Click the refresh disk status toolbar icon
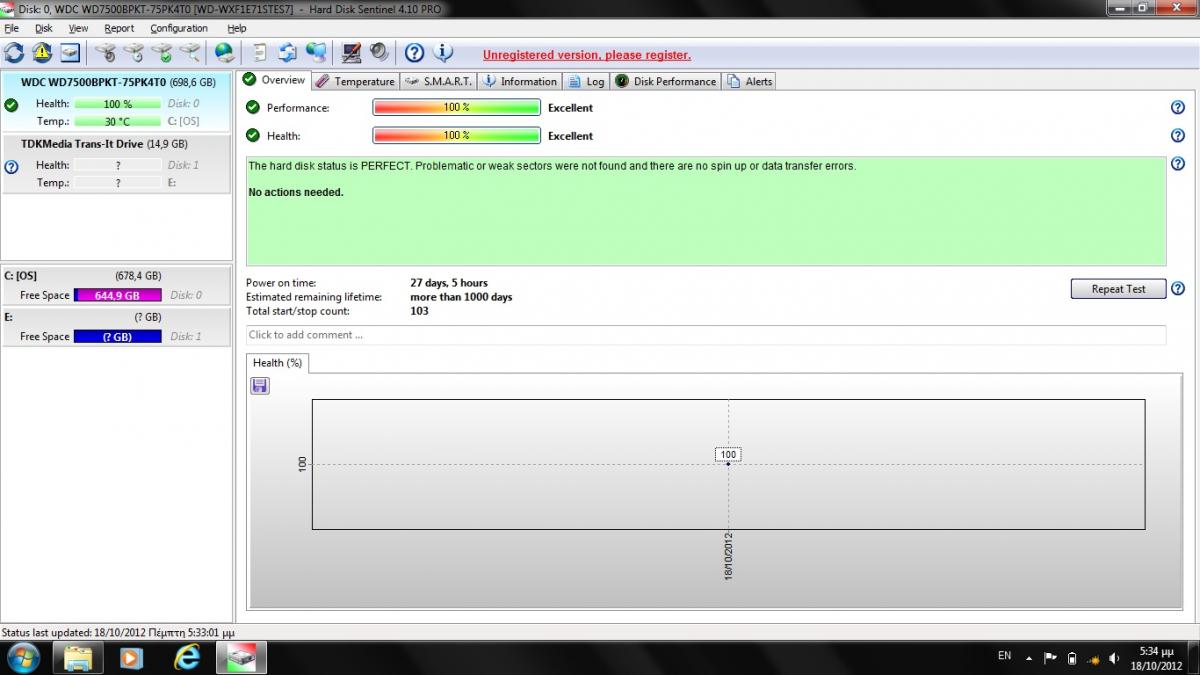The image size is (1200, 675). [x=14, y=52]
